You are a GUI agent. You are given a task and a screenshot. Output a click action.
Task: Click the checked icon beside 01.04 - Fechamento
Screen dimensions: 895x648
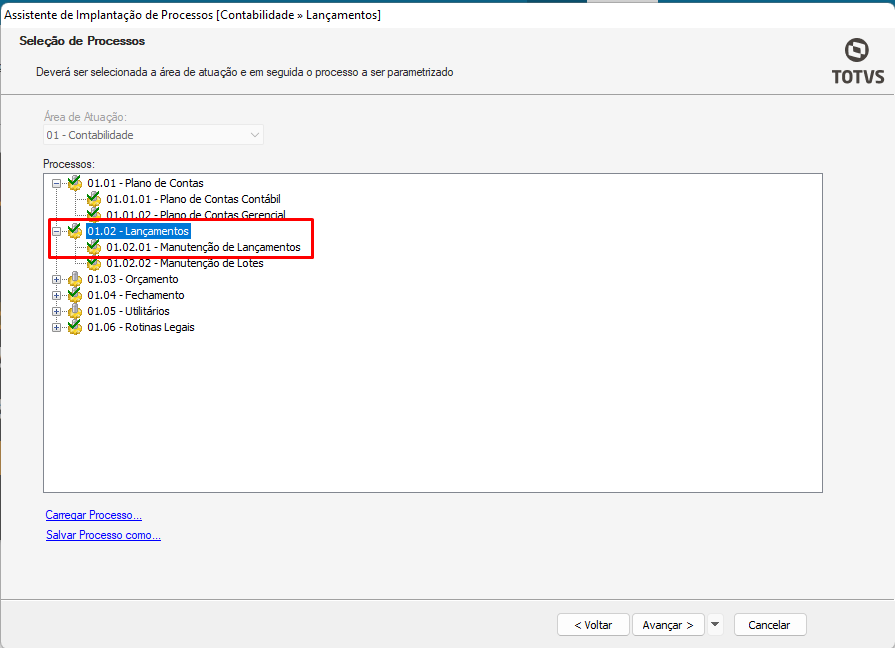[75, 295]
